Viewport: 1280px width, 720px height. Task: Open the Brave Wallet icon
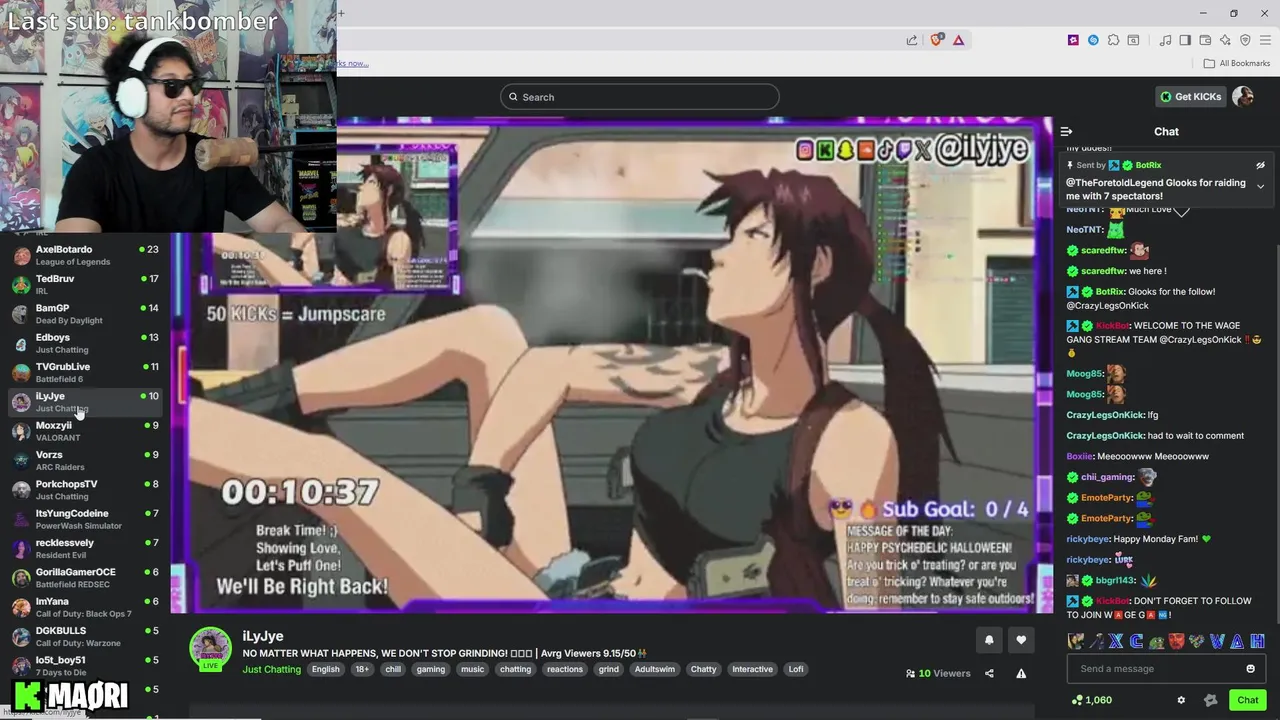click(x=1205, y=40)
